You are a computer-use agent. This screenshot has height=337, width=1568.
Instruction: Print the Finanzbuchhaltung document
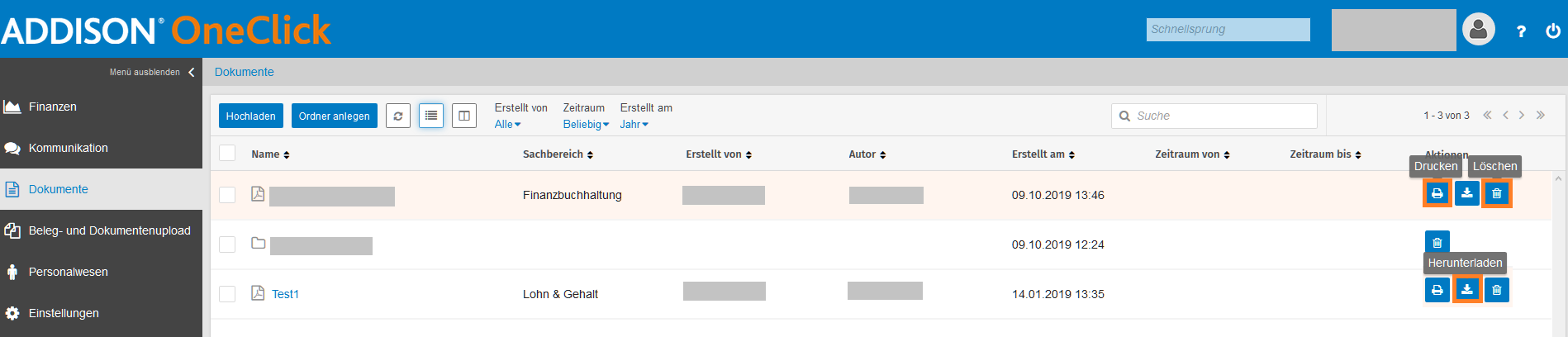(x=1437, y=193)
